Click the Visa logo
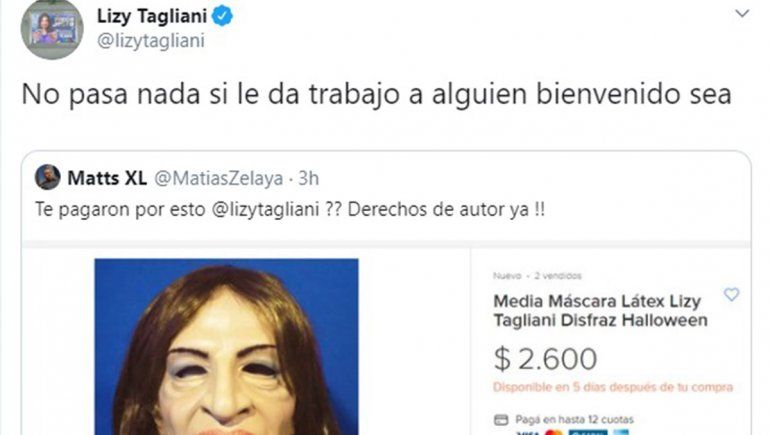Viewport: 770px width, 435px height. 527,433
